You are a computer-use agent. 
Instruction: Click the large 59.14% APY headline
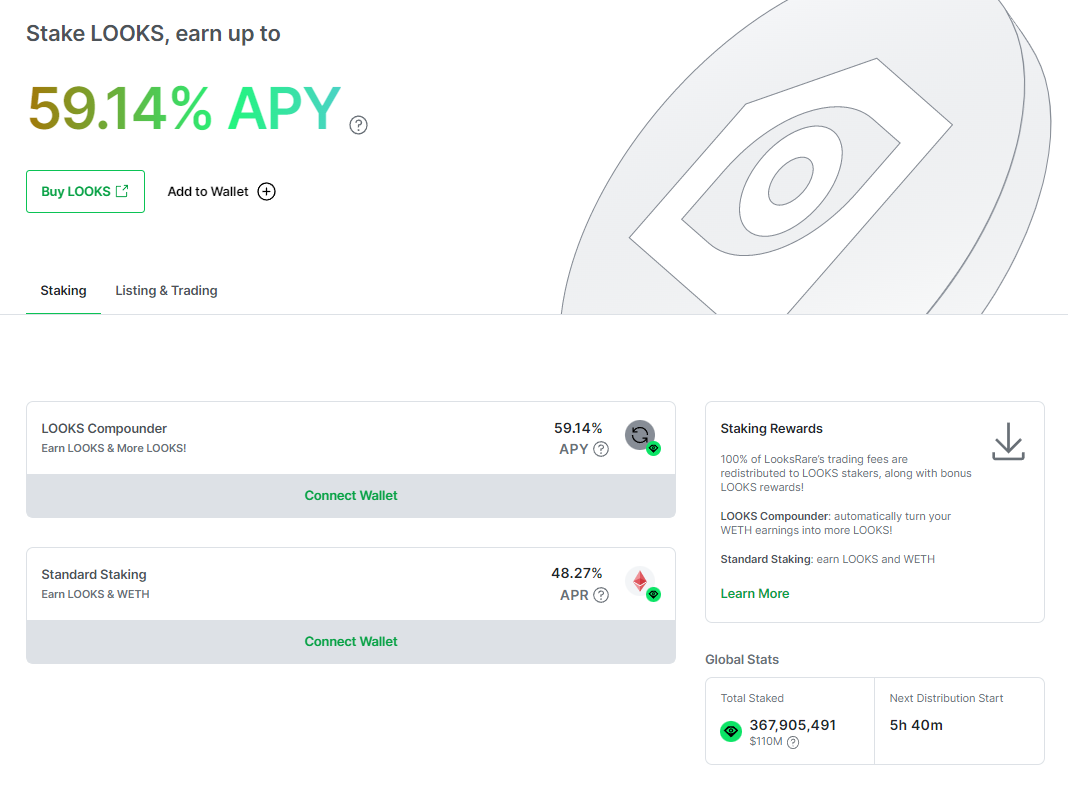[x=184, y=108]
